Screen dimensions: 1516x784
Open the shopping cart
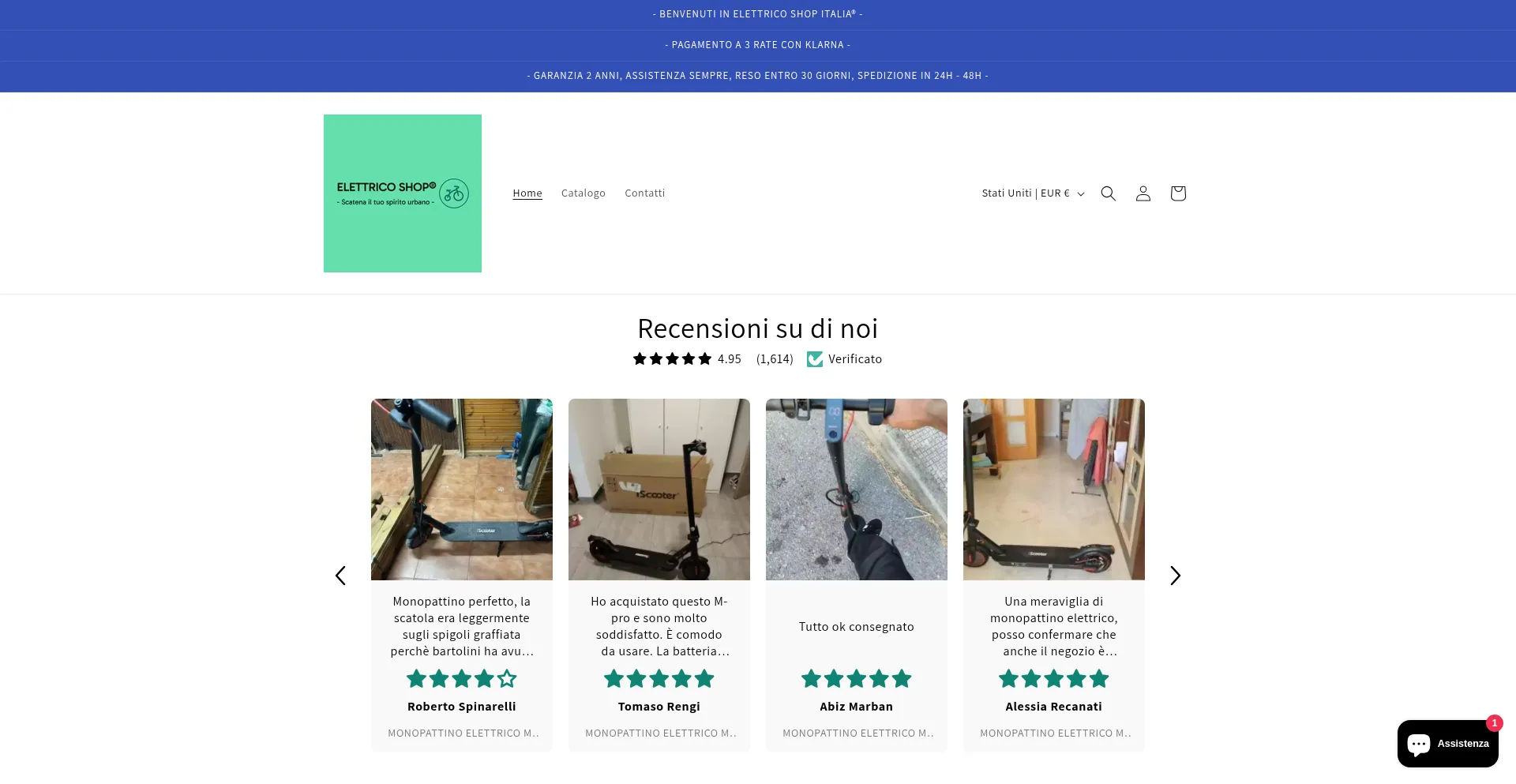pyautogui.click(x=1177, y=193)
